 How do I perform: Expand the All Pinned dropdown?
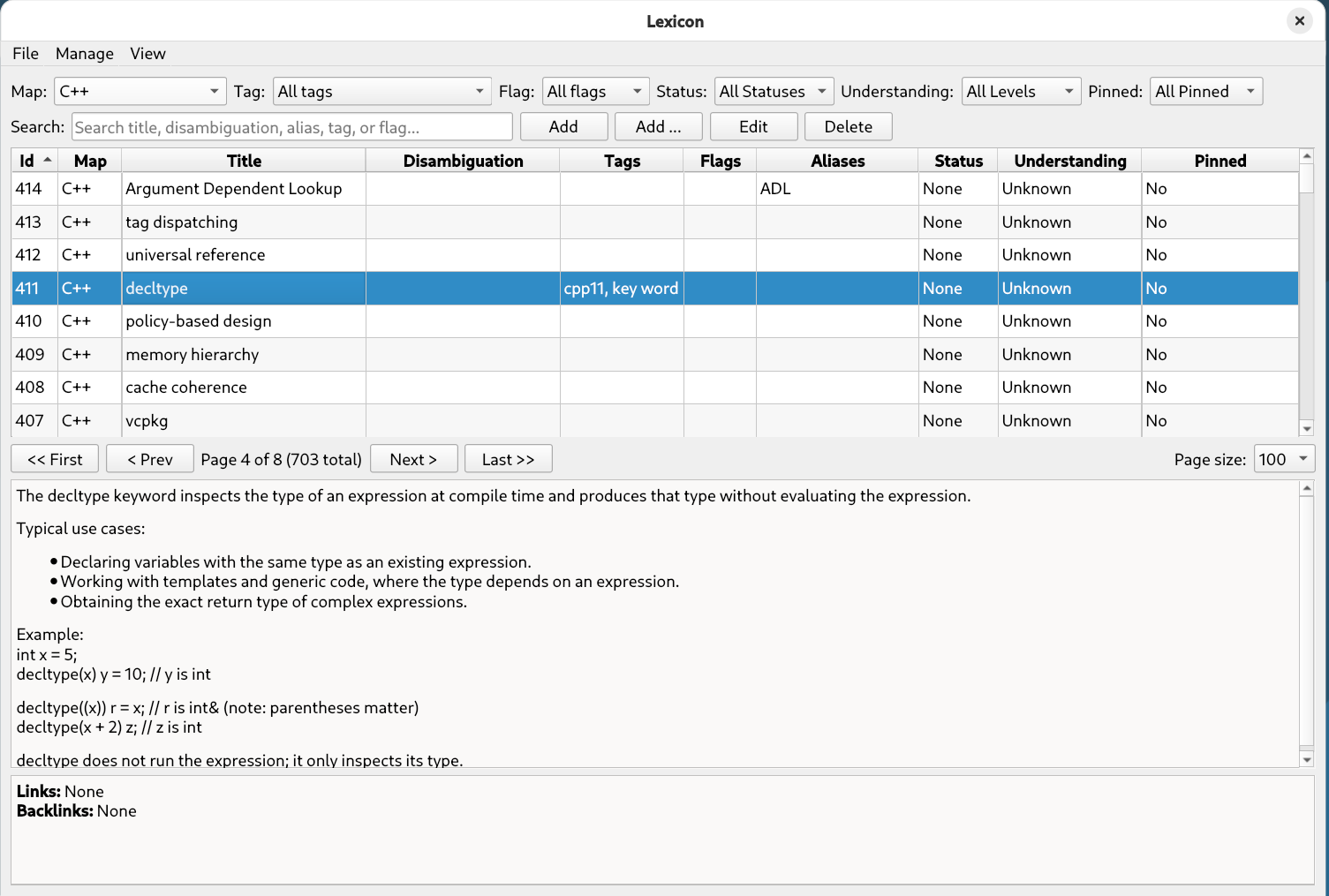(x=1206, y=92)
